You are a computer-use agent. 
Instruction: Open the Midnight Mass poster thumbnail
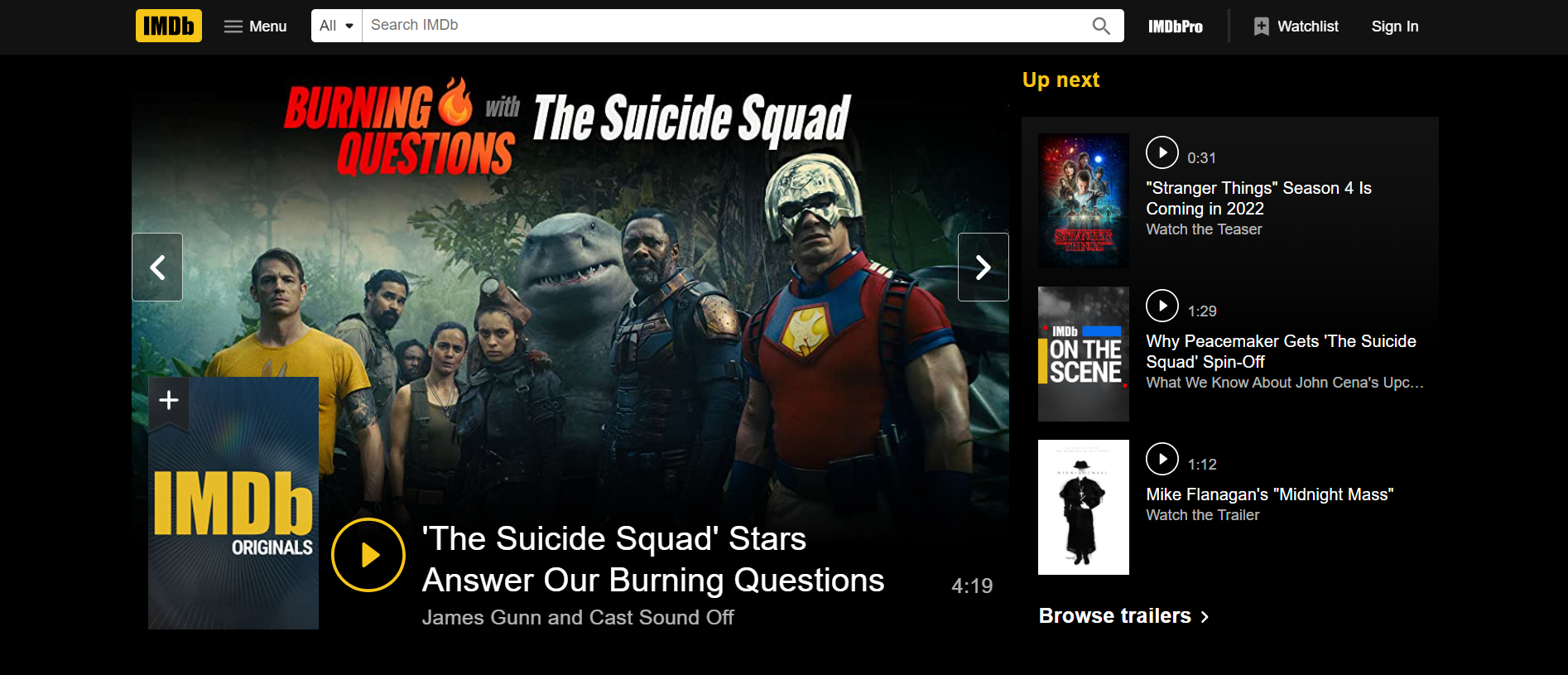pos(1084,507)
